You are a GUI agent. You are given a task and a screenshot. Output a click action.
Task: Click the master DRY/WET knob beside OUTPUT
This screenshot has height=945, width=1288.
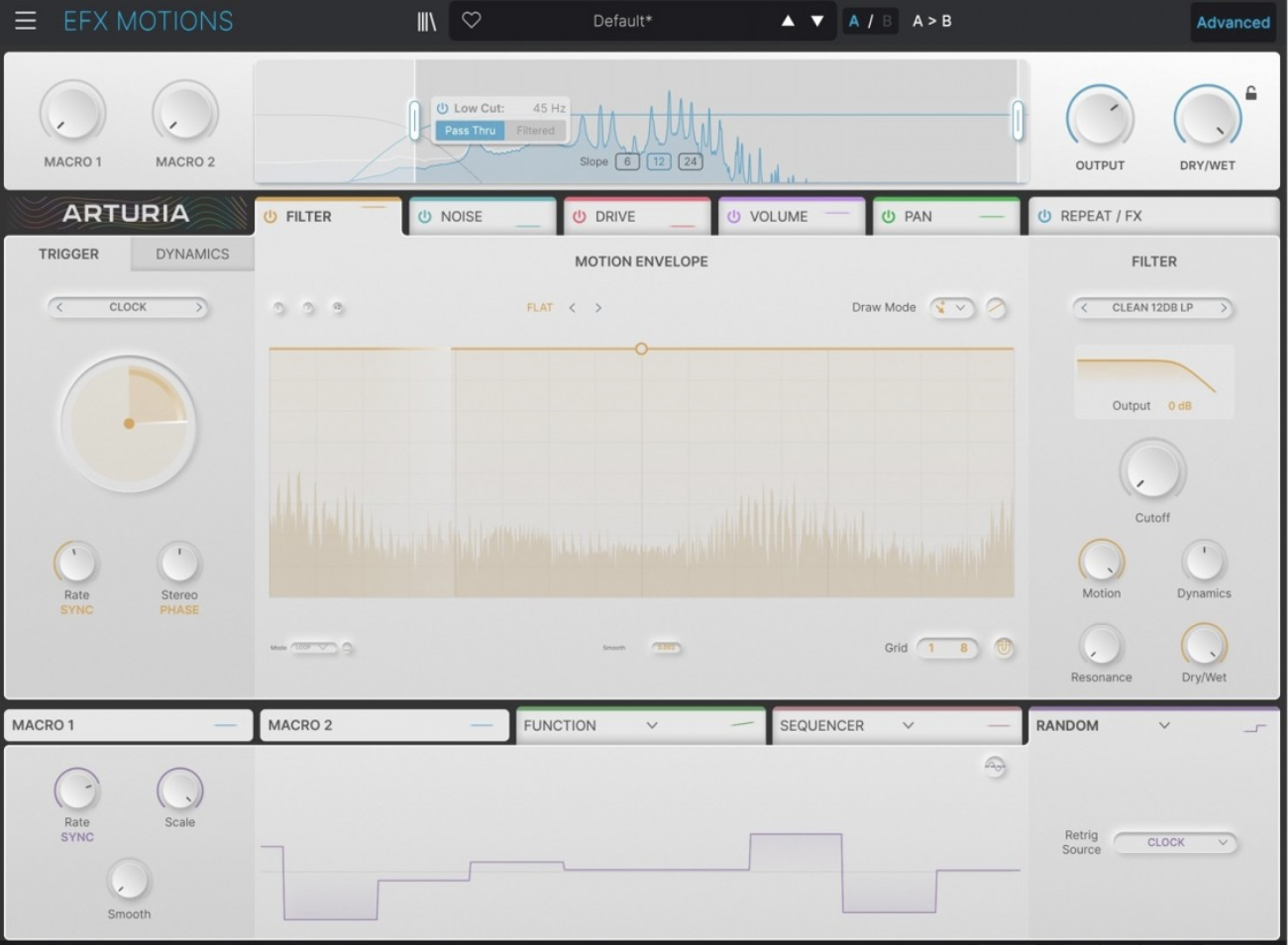pos(1207,119)
